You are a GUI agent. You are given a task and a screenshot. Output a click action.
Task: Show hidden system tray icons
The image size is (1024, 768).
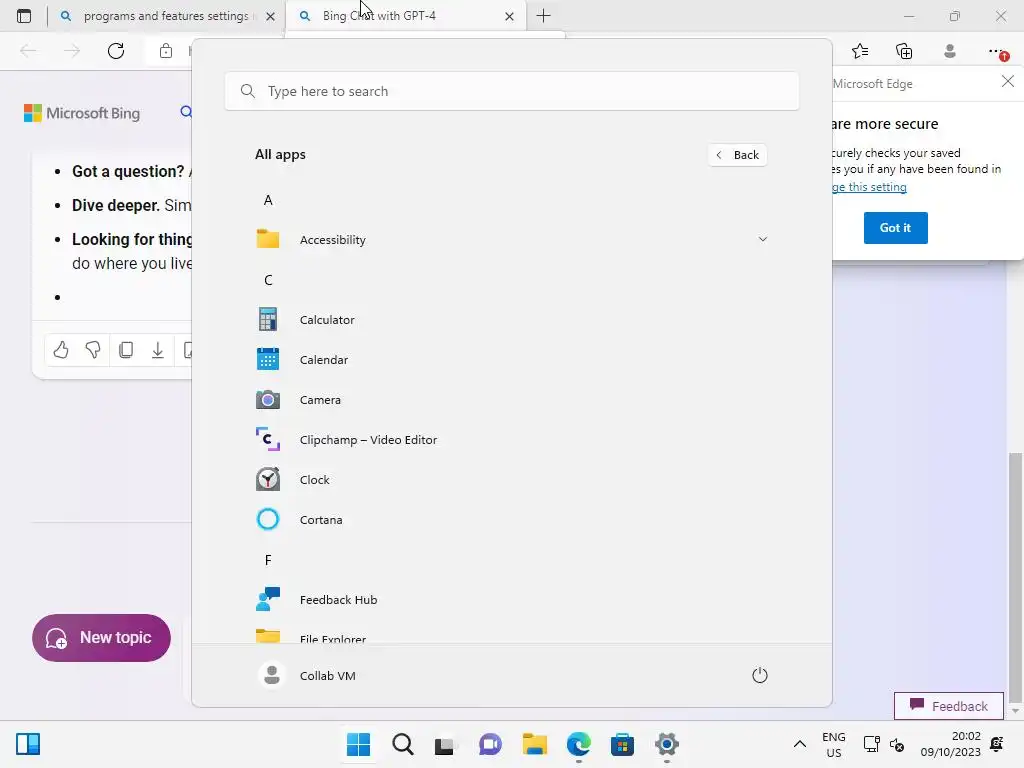tap(799, 744)
